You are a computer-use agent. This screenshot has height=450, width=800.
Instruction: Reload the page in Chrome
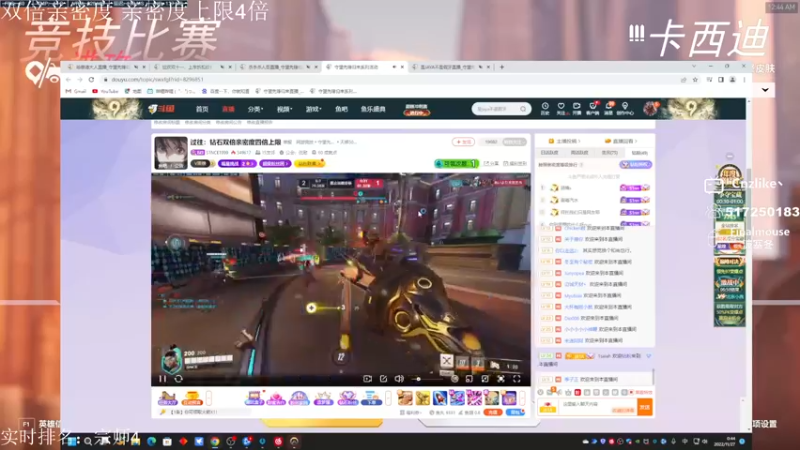tap(91, 80)
